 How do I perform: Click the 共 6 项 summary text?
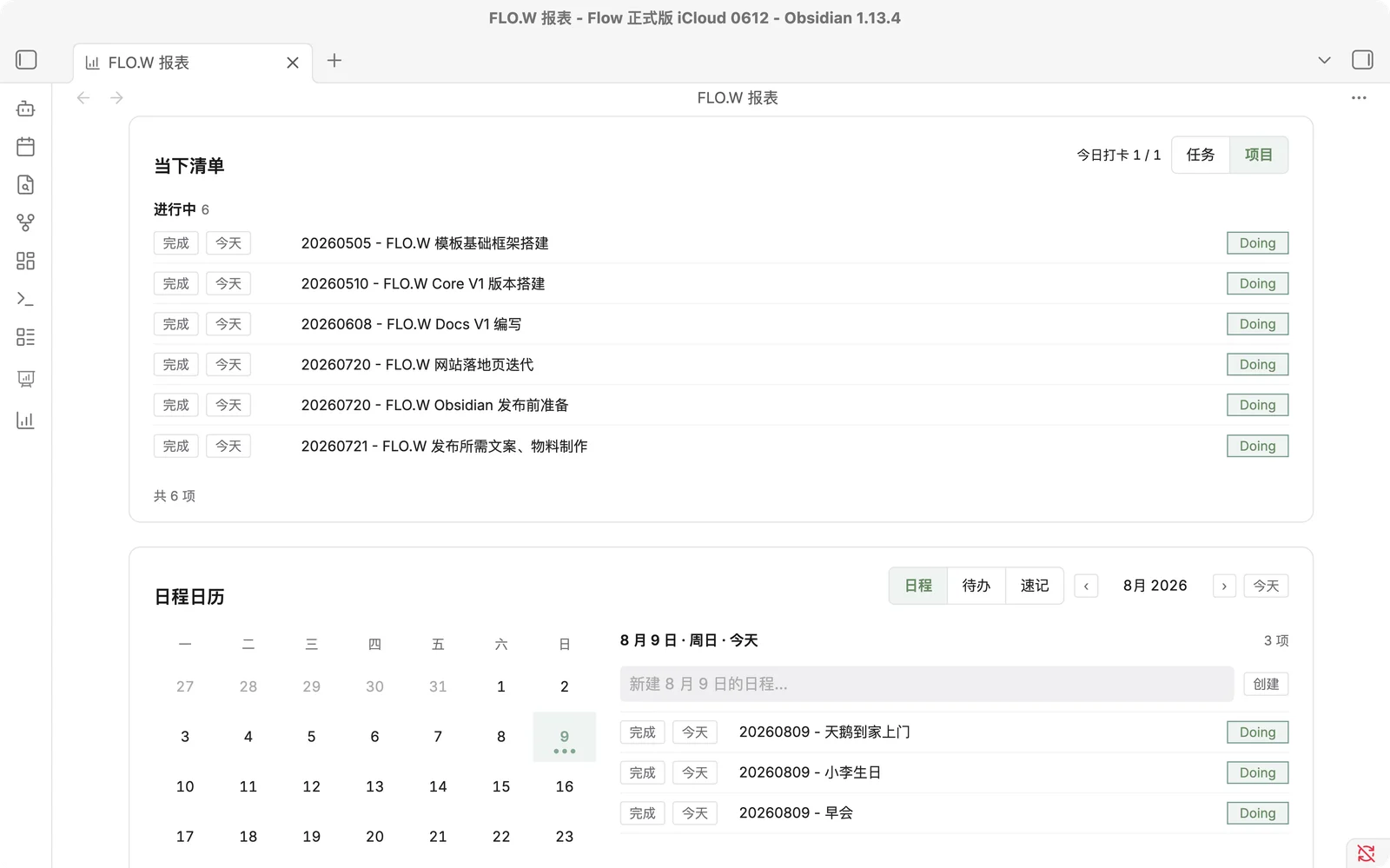(x=175, y=496)
